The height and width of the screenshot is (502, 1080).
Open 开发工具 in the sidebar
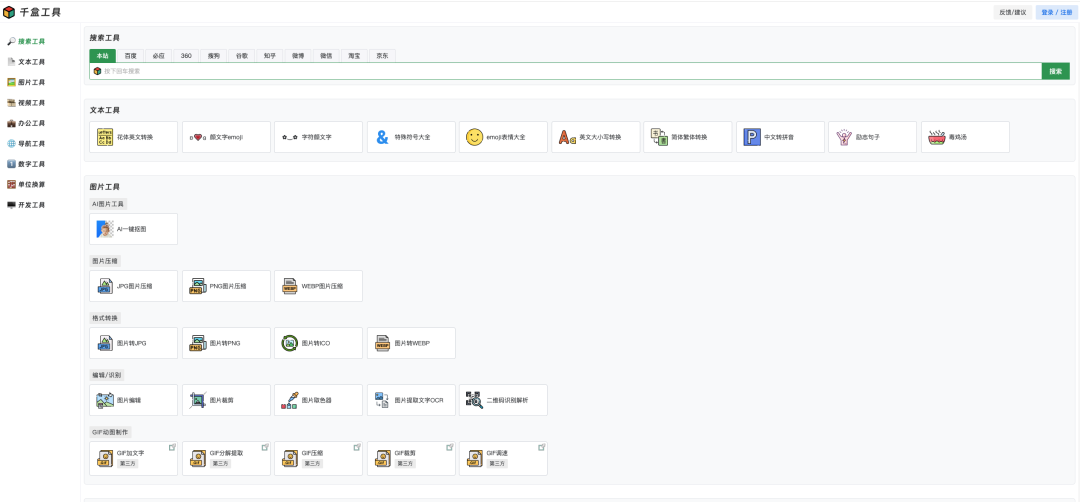(26, 205)
